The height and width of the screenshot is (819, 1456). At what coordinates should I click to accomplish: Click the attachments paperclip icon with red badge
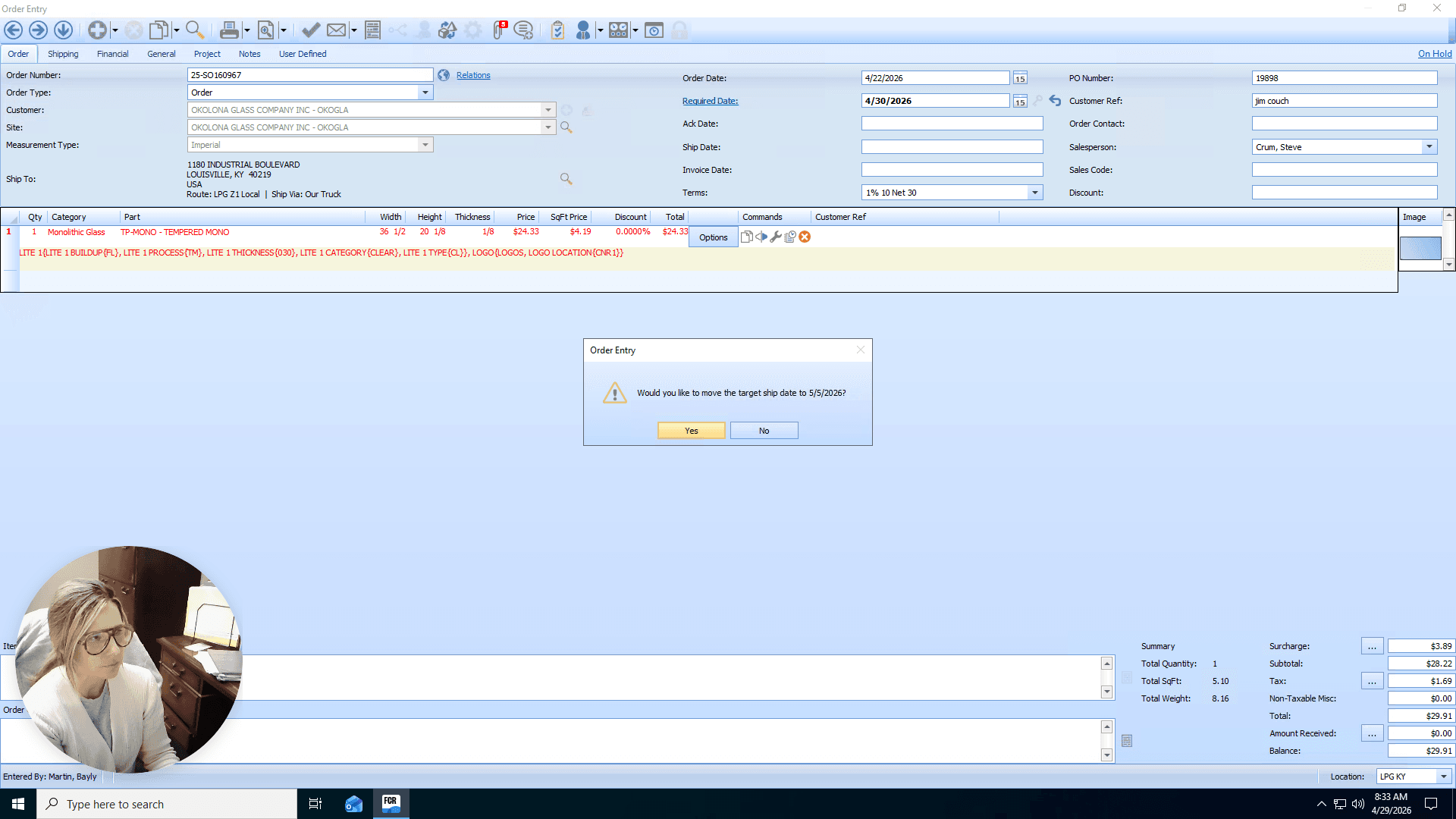(500, 30)
